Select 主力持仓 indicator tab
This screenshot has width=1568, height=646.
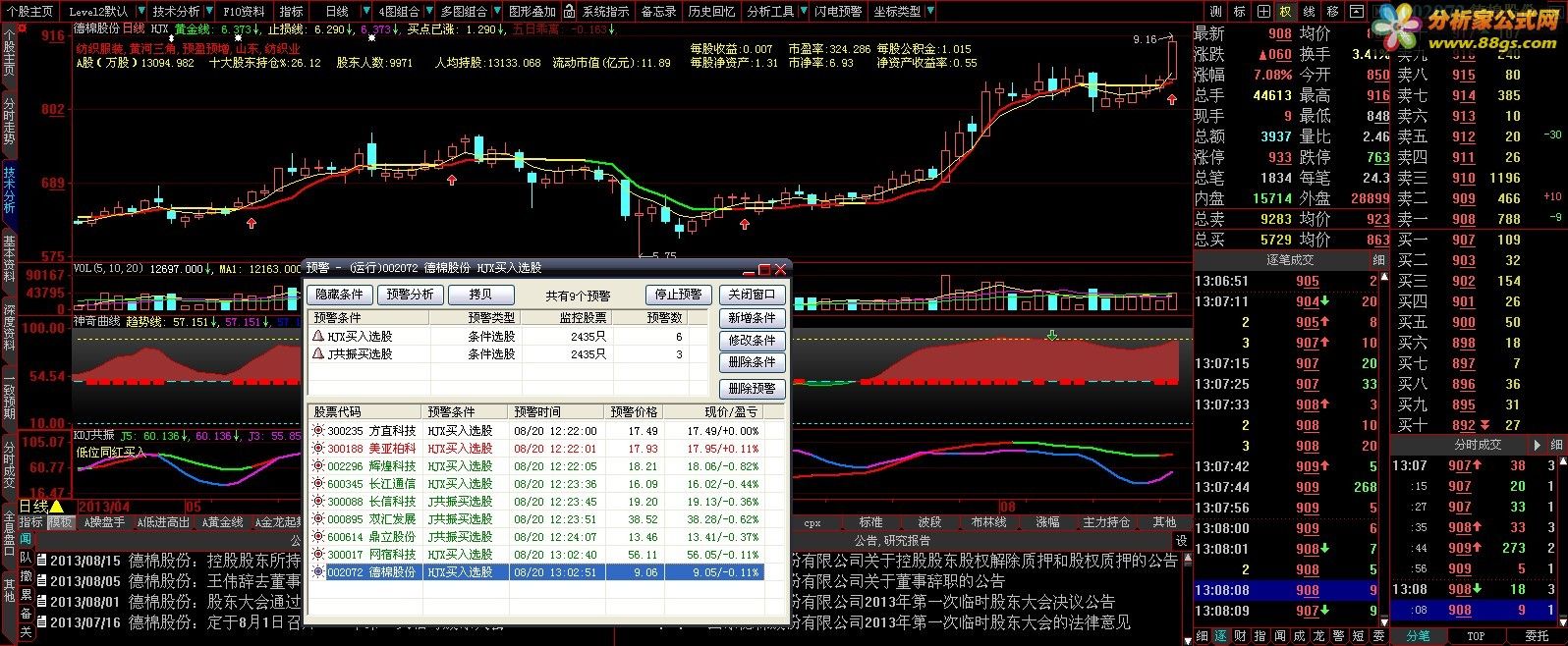tap(1106, 522)
